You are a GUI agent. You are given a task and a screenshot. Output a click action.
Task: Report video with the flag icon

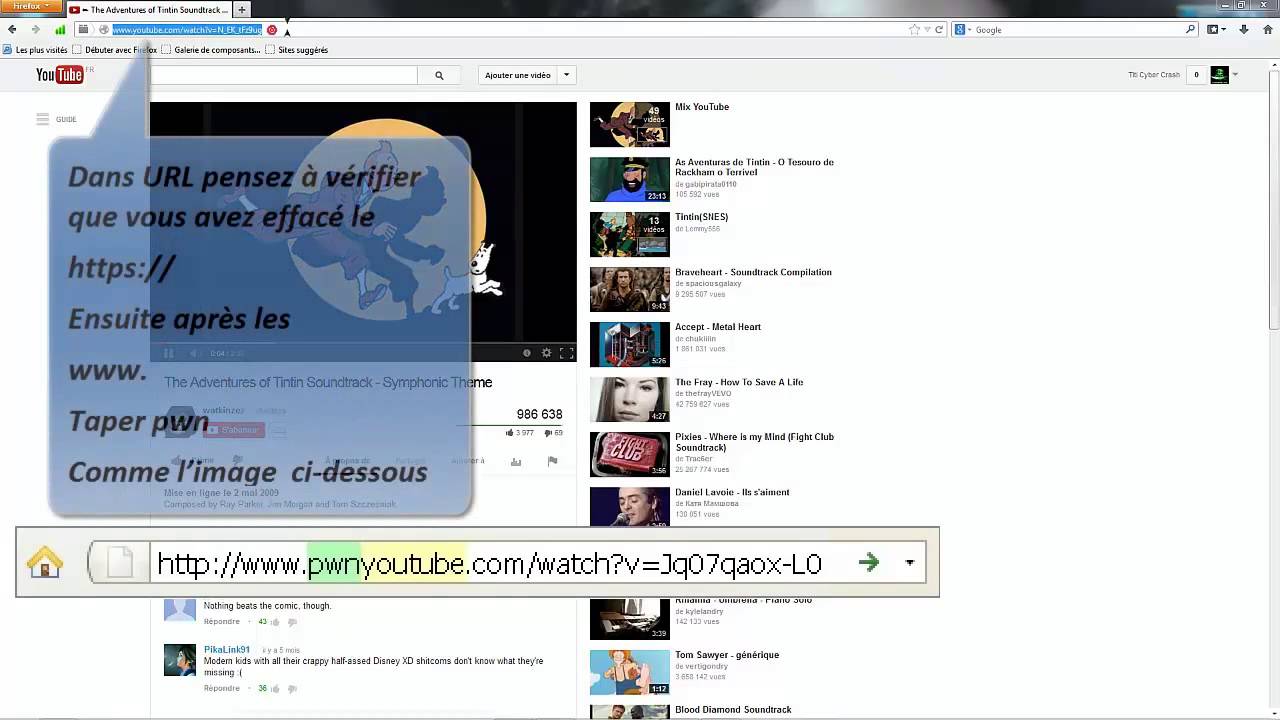point(552,461)
